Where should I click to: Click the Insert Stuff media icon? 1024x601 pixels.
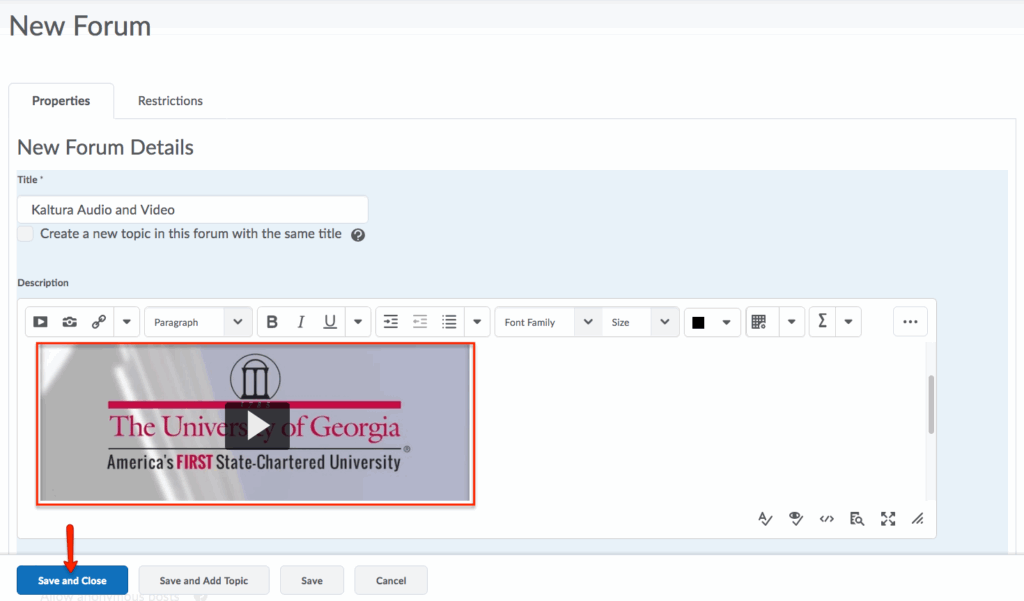(40, 322)
